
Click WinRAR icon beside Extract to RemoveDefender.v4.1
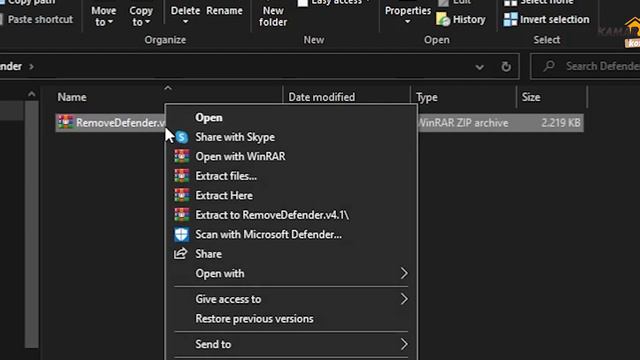(x=182, y=215)
